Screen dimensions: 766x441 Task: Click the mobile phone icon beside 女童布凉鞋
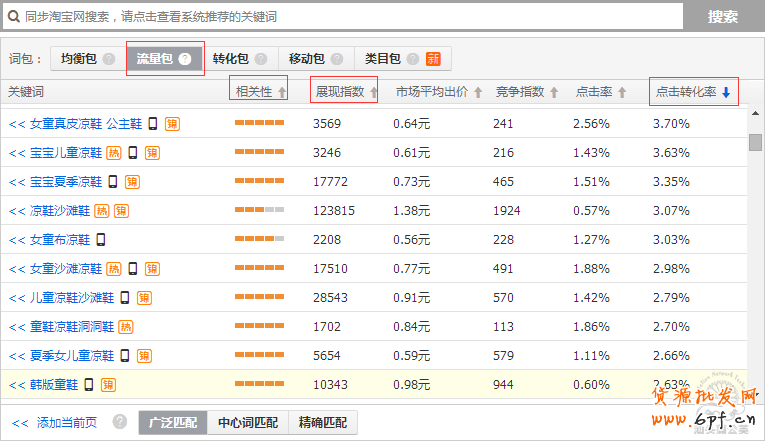coord(101,240)
